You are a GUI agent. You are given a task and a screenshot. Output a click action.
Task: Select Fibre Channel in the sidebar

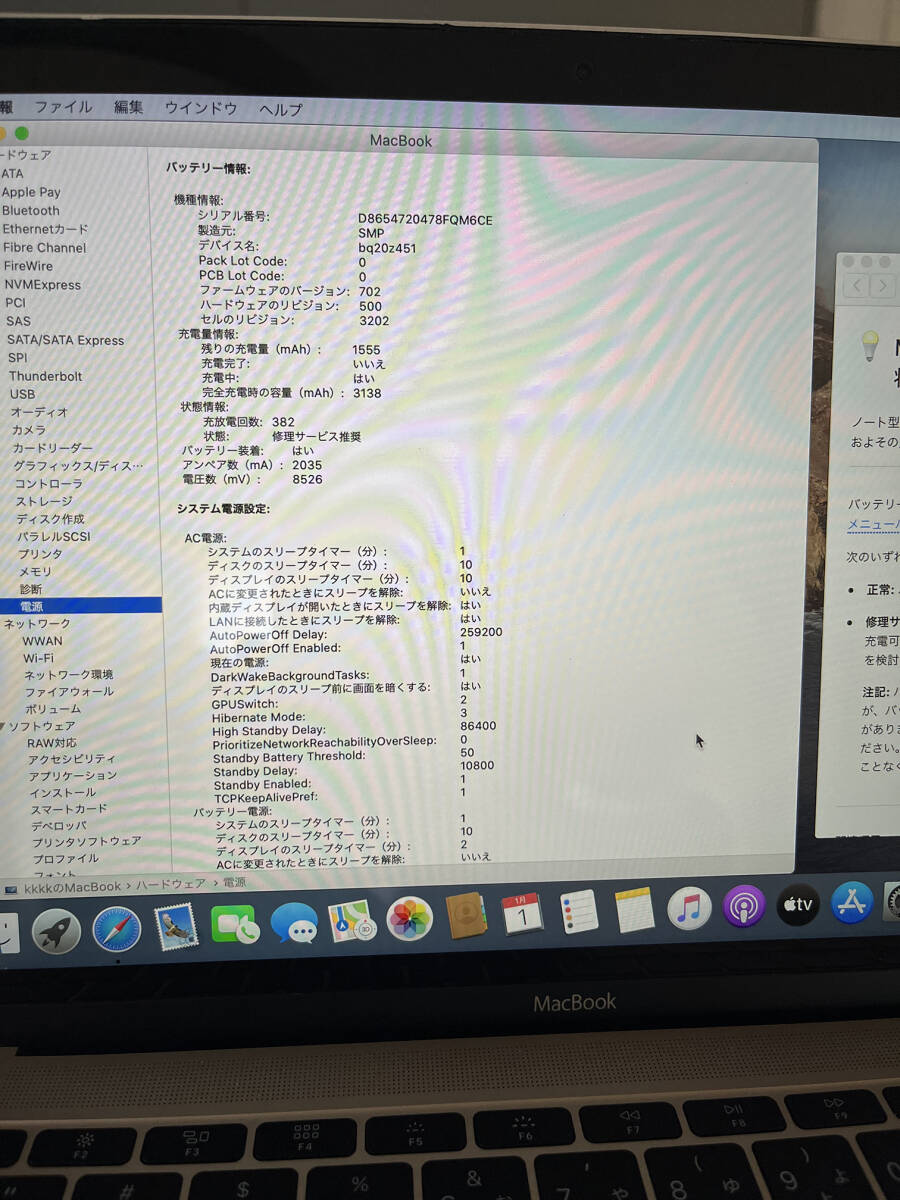pos(44,248)
